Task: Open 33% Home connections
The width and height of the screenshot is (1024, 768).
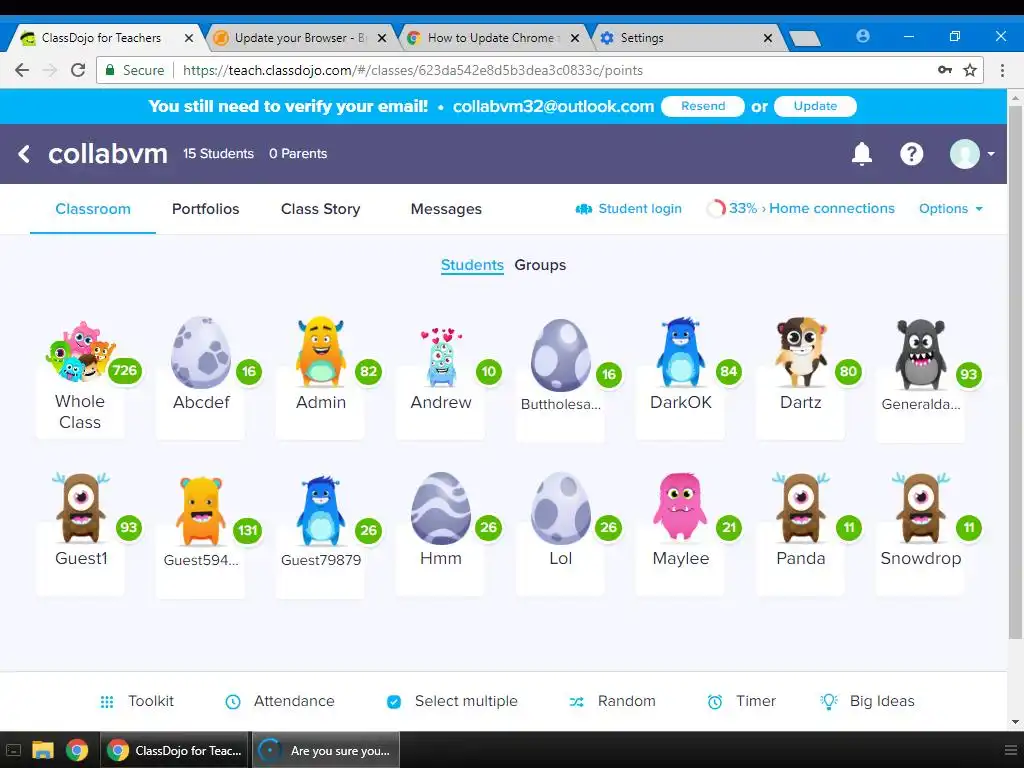Action: pyautogui.click(x=802, y=208)
